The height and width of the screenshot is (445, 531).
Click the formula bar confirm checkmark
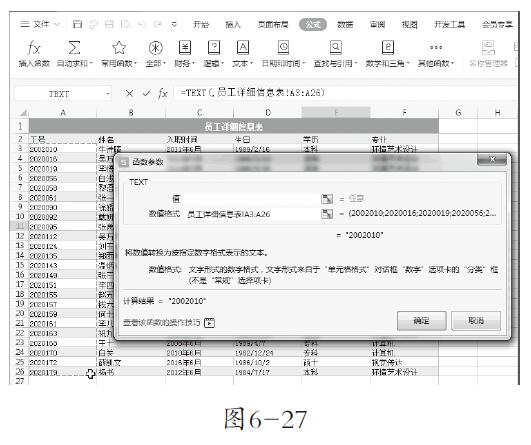[x=146, y=93]
